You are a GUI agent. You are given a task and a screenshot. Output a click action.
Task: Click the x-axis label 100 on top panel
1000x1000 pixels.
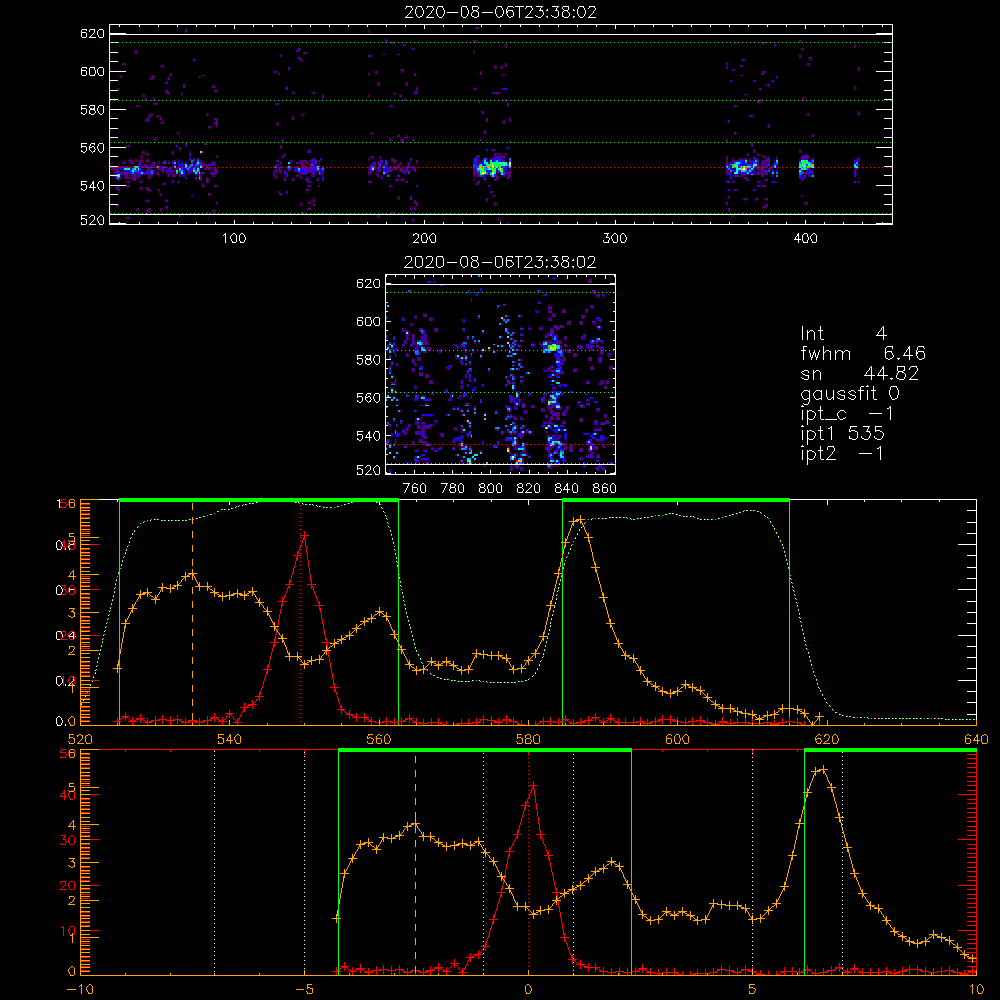tap(234, 239)
